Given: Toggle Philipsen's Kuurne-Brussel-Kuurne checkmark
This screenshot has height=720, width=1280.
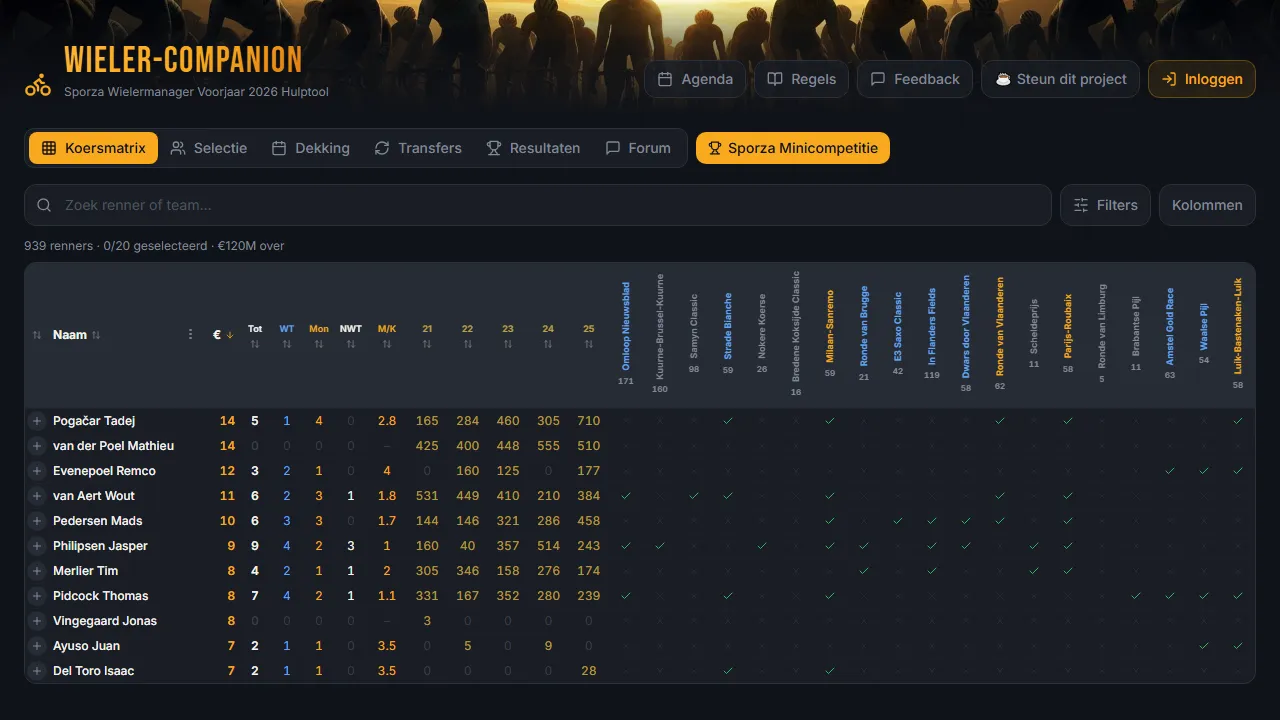Looking at the screenshot, I should point(660,545).
